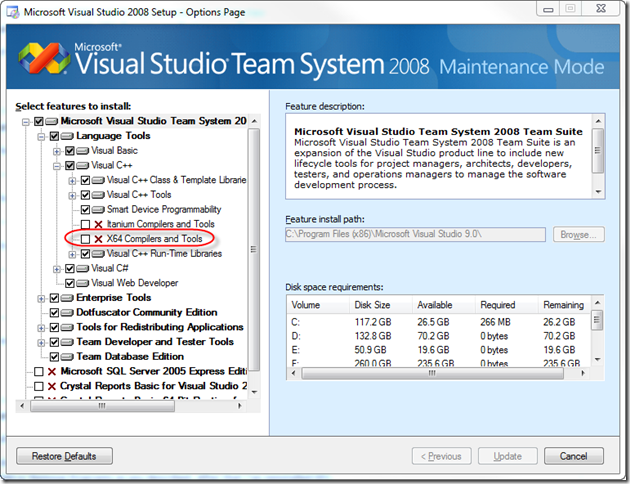
Task: Click the Feature install path field
Action: pos(415,234)
